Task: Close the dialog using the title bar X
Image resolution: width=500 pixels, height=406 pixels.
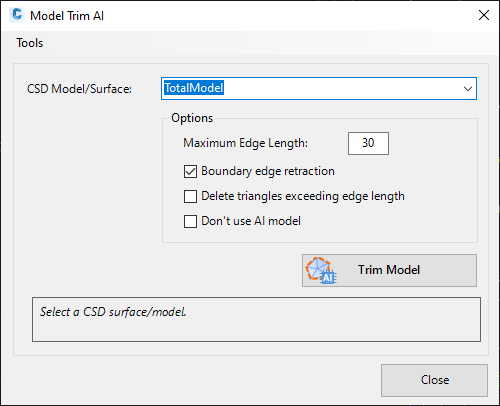Action: tap(484, 15)
